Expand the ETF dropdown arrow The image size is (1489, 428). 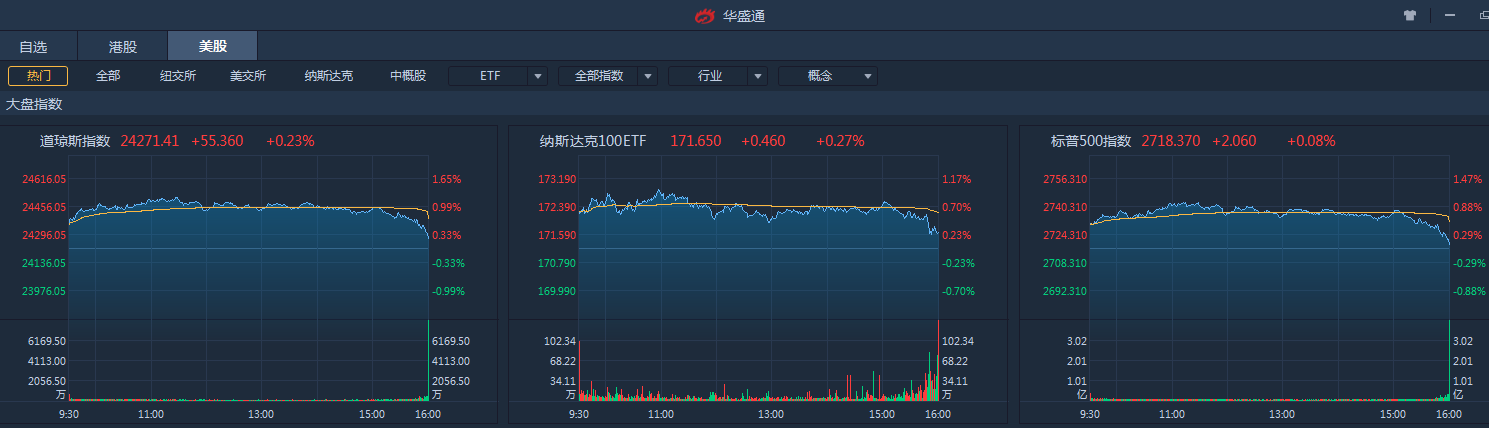tap(538, 76)
